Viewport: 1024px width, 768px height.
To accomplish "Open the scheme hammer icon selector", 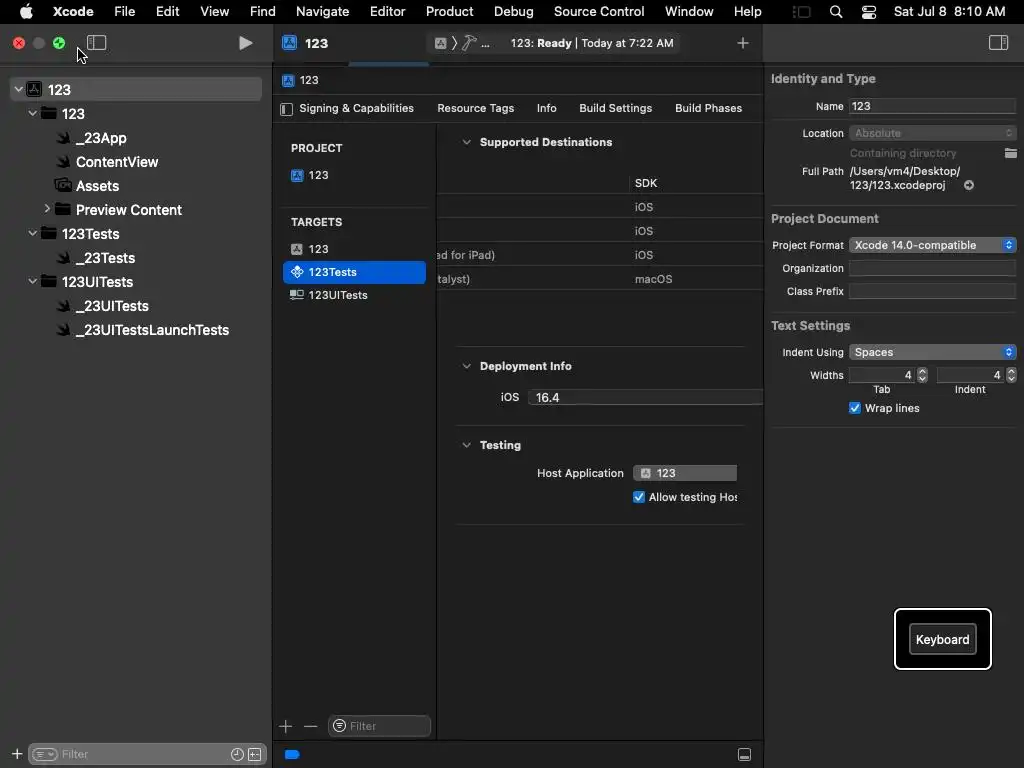I will pyautogui.click(x=469, y=43).
